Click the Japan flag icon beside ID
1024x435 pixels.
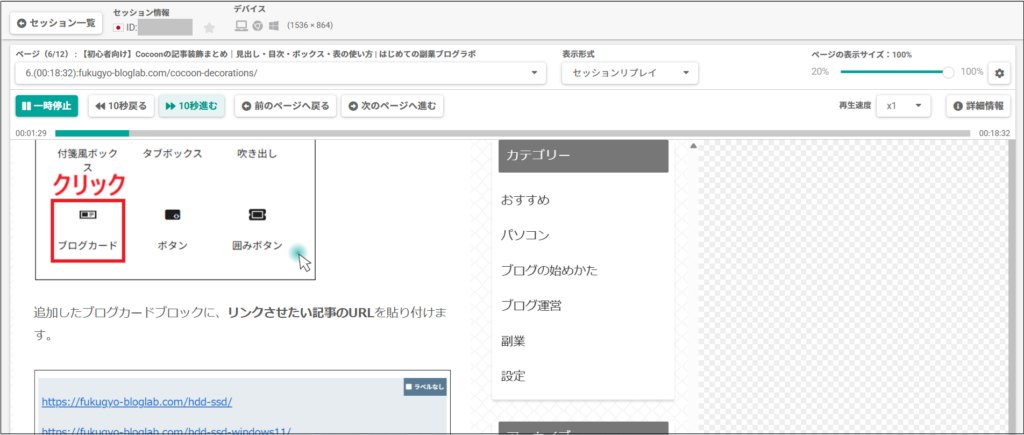click(x=119, y=27)
